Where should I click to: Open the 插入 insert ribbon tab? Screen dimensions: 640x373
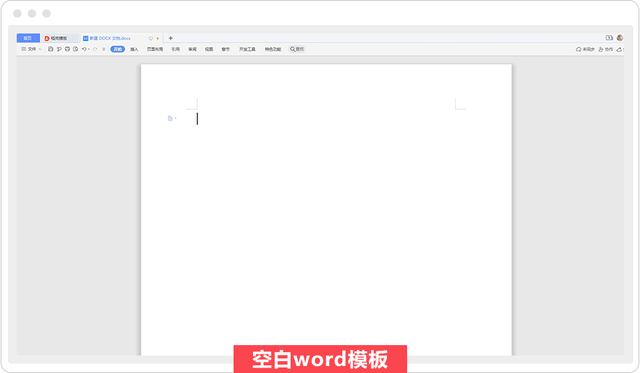tap(134, 49)
